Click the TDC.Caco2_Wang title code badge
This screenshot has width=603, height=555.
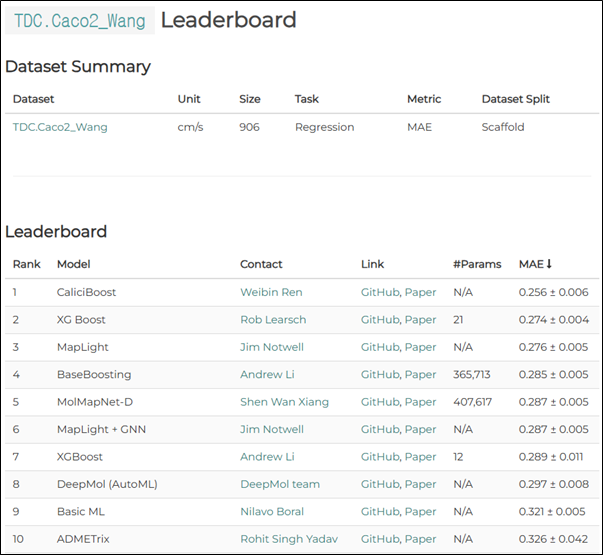pos(78,20)
